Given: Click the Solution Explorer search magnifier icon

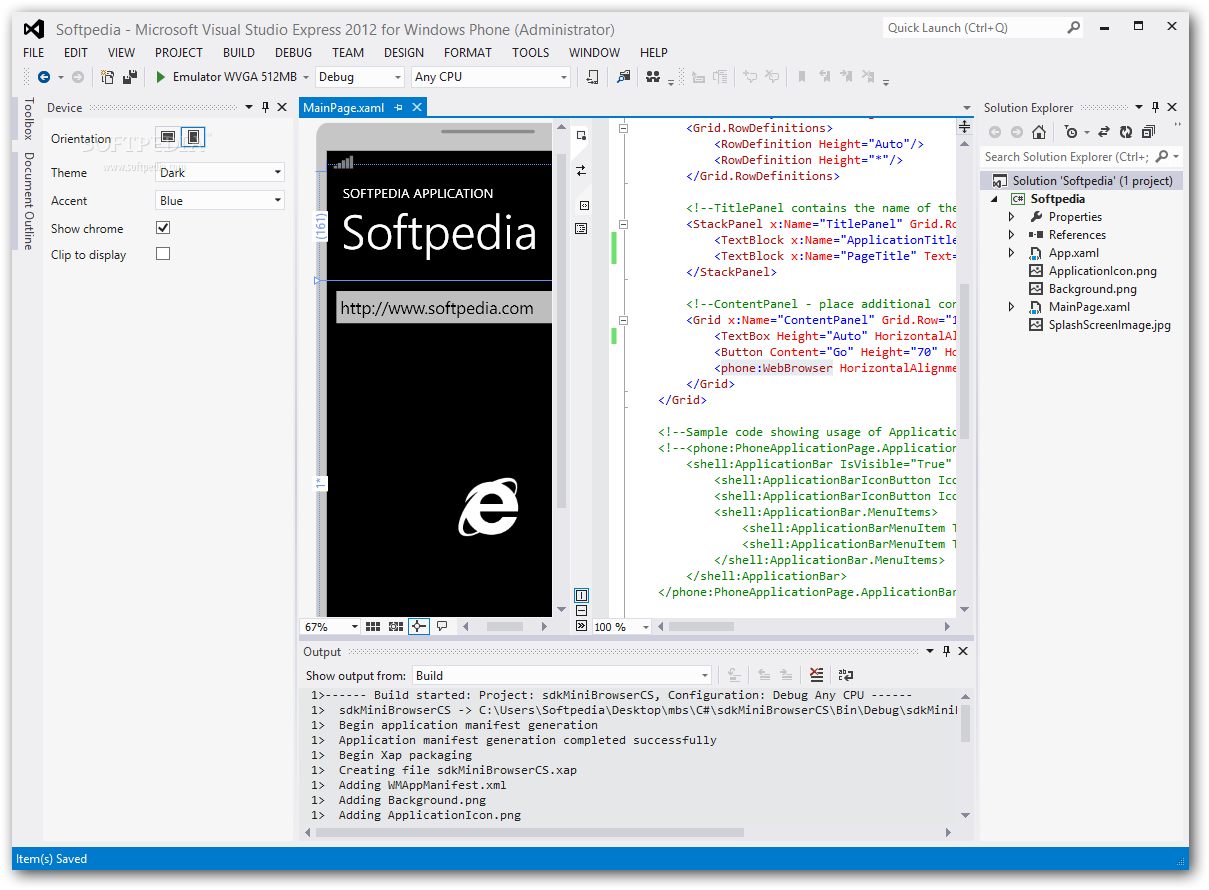Looking at the screenshot, I should pos(1161,156).
